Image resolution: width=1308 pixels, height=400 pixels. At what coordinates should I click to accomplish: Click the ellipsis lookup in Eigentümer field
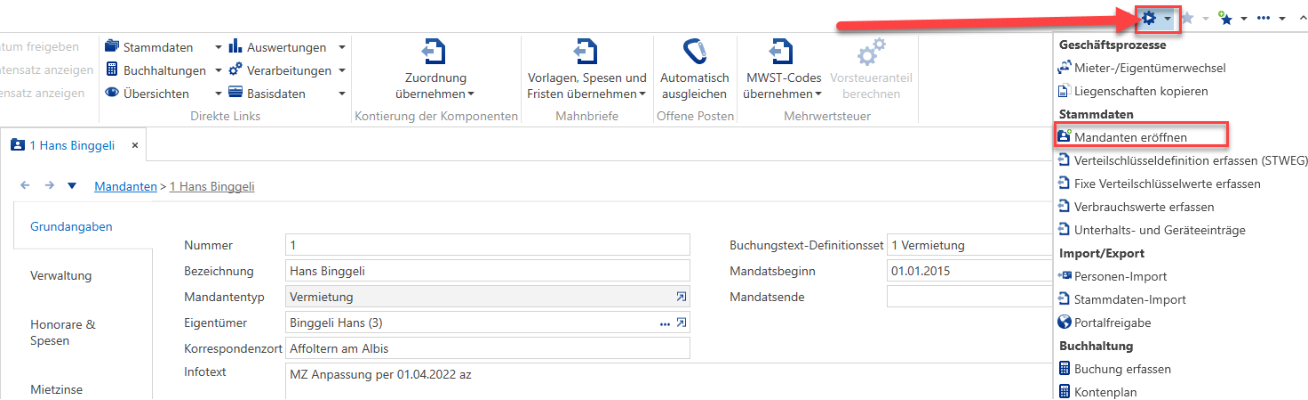[x=664, y=323]
